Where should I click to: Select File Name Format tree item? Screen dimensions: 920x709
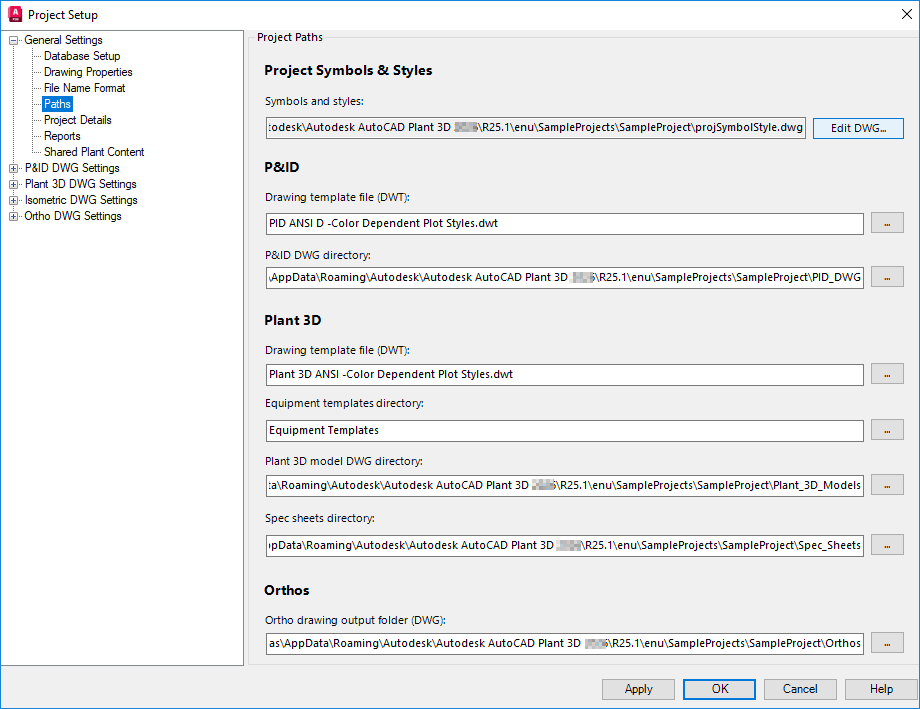point(85,88)
